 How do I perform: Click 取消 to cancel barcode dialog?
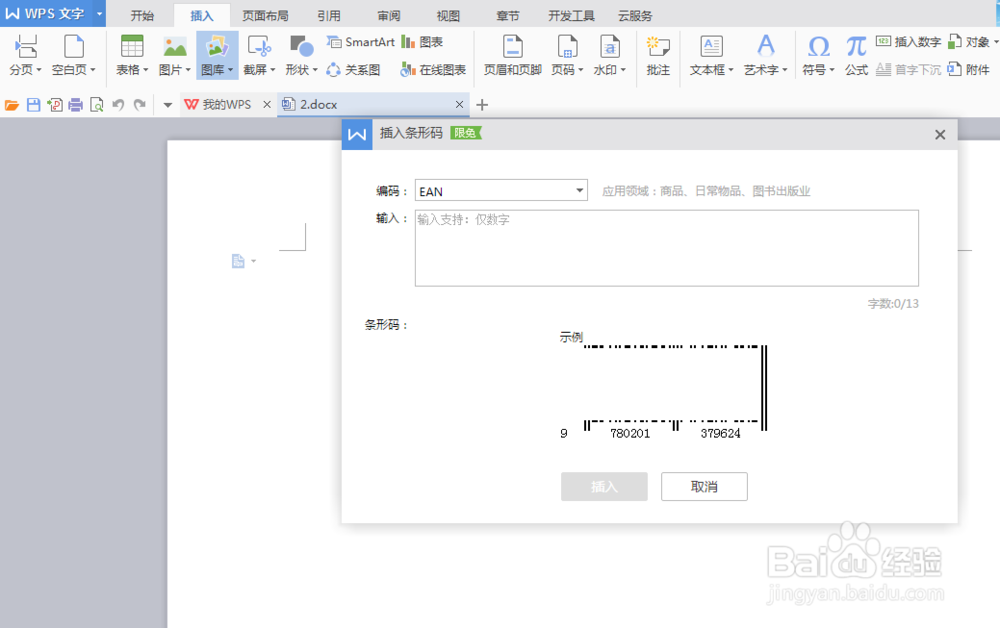tap(704, 486)
